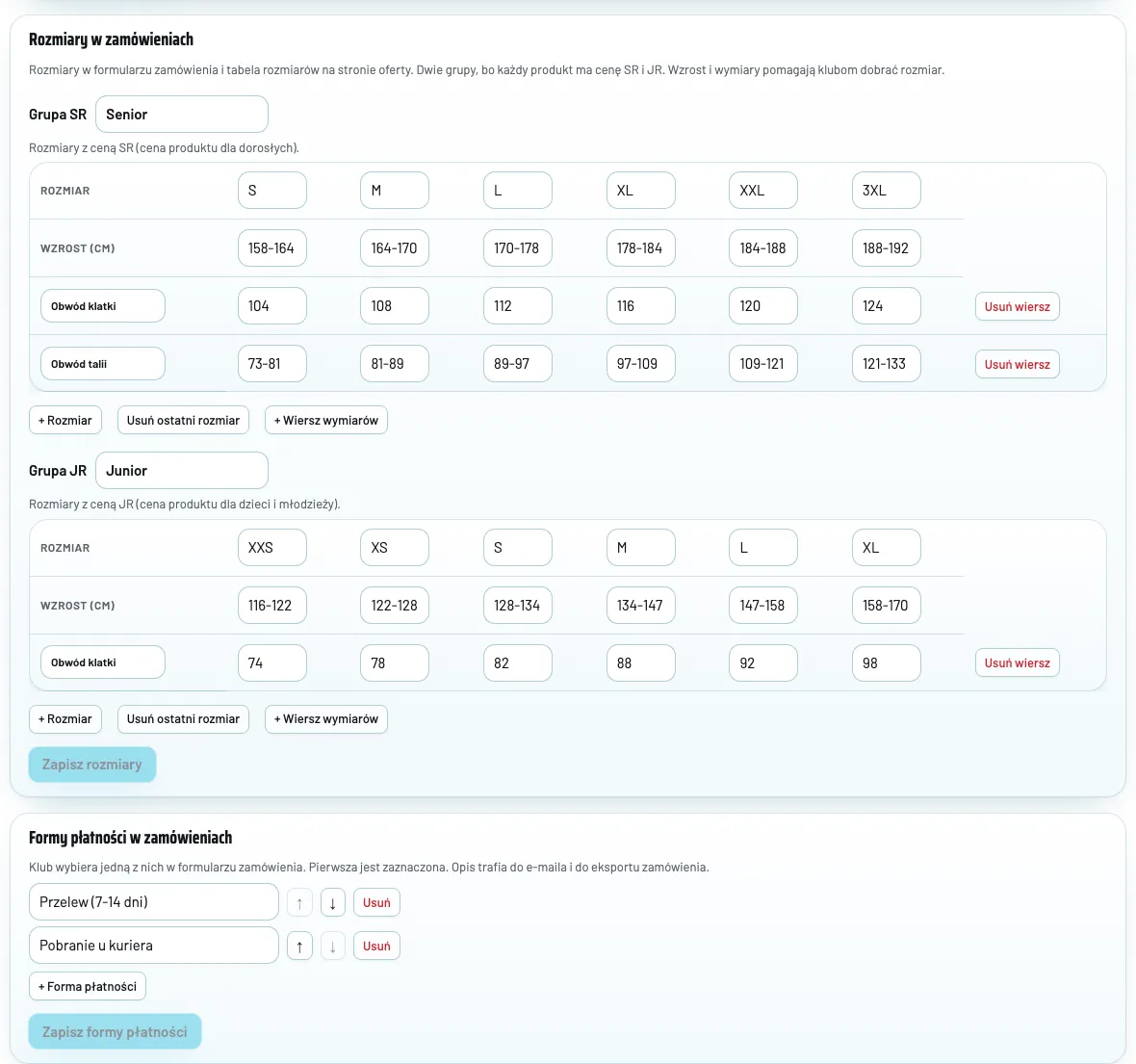Add a new payment method
The height and width of the screenshot is (1064, 1136).
(88, 986)
